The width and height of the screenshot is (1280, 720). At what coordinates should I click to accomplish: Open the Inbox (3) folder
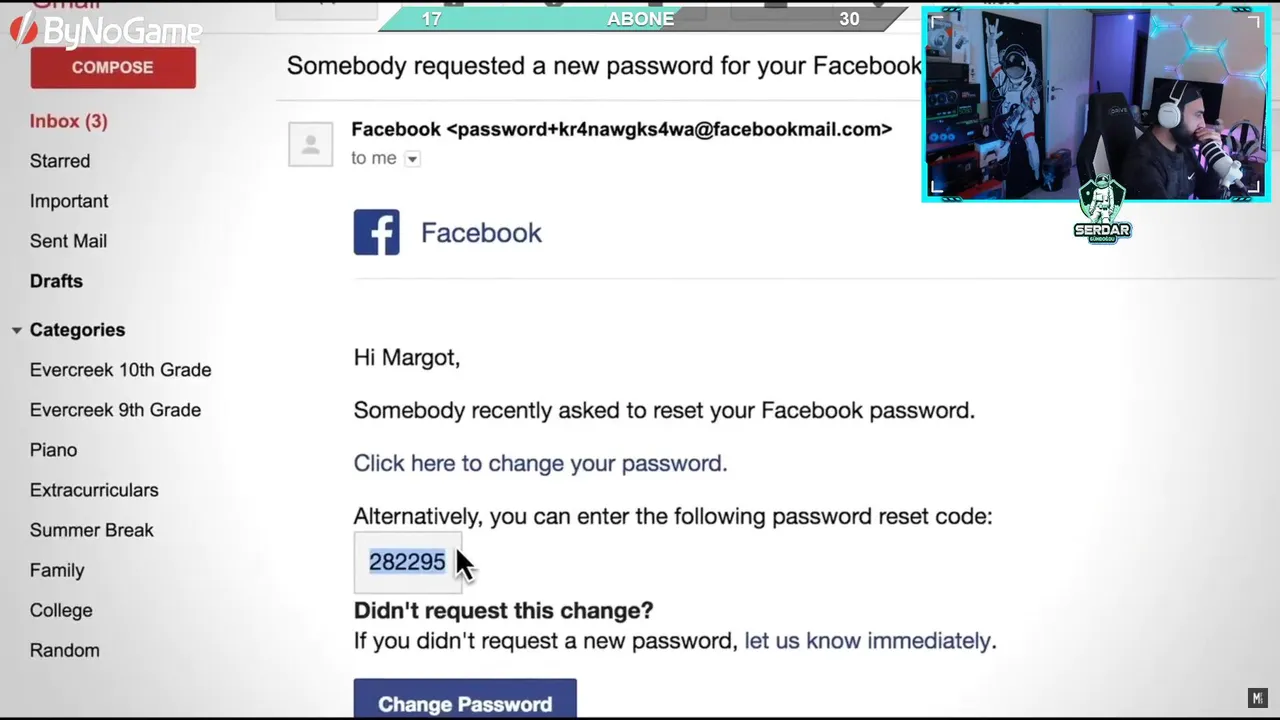(68, 121)
